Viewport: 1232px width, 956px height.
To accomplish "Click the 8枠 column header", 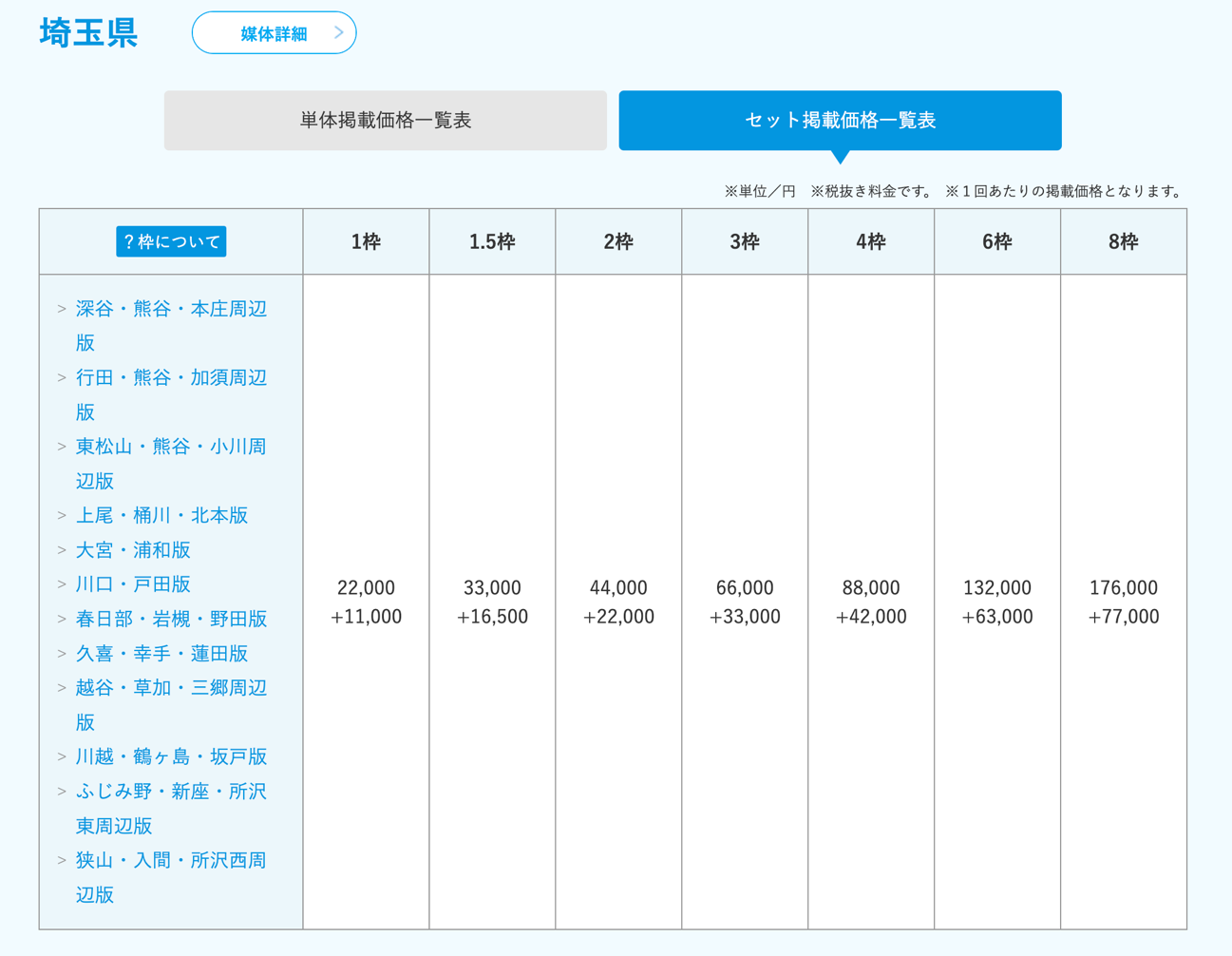I will click(x=1124, y=242).
